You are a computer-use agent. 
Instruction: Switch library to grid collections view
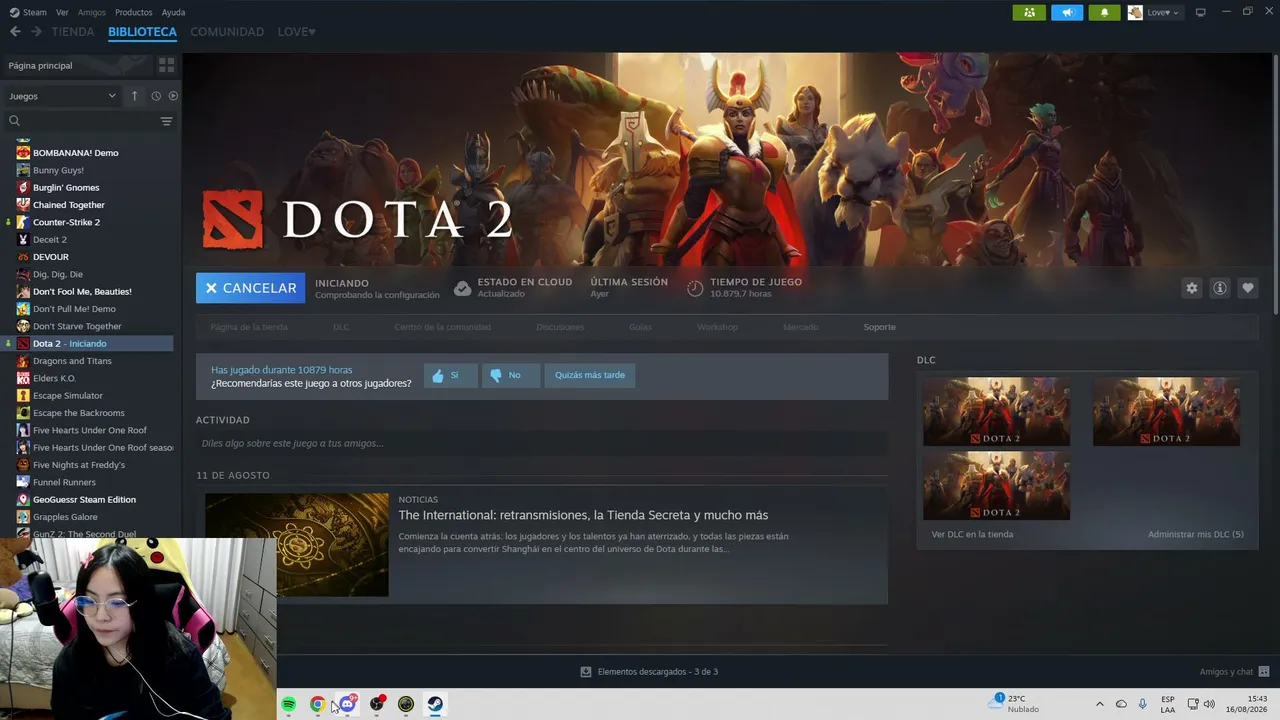[166, 65]
